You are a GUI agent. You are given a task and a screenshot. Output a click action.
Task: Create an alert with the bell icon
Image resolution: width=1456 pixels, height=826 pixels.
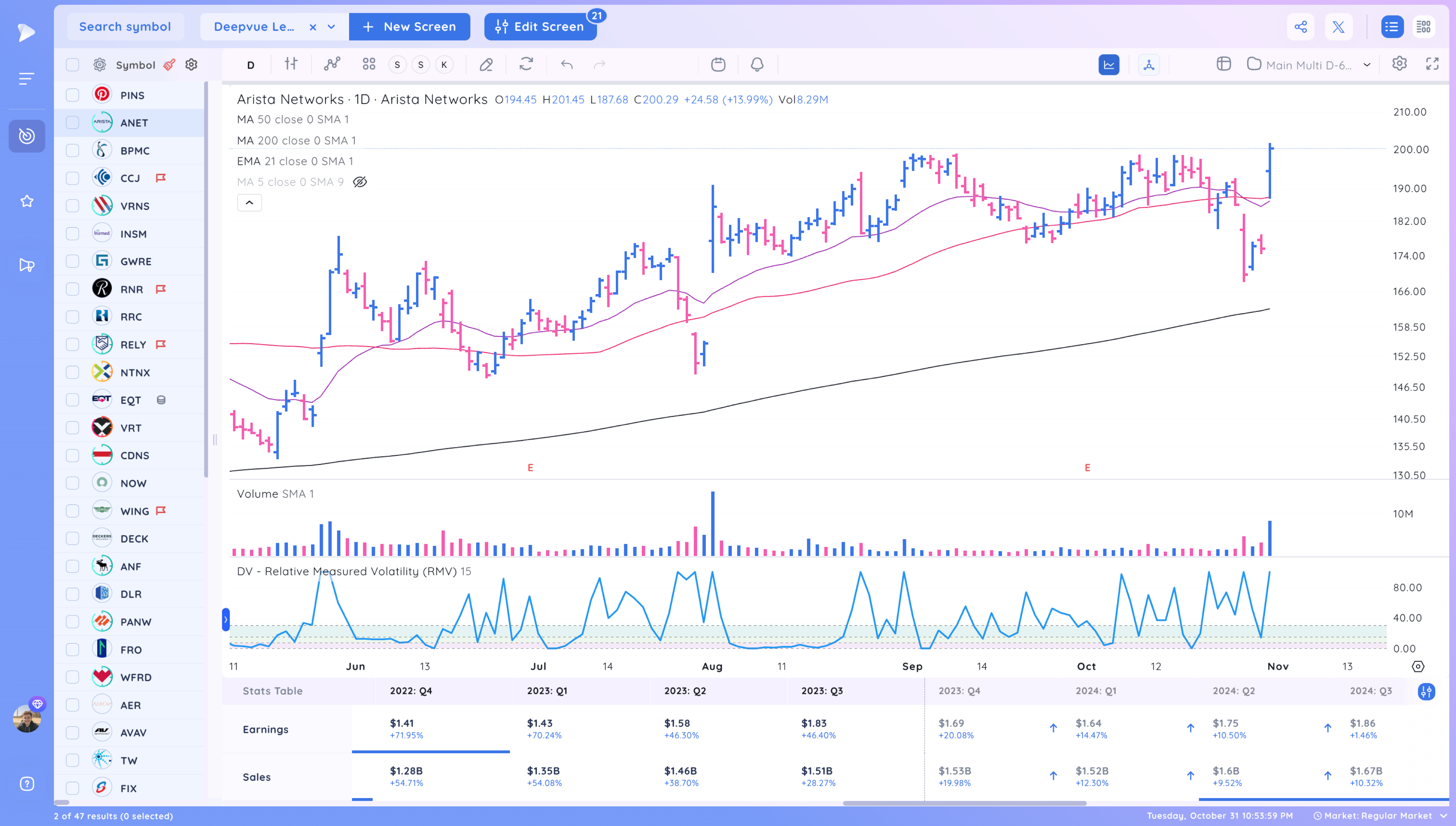[x=757, y=65]
